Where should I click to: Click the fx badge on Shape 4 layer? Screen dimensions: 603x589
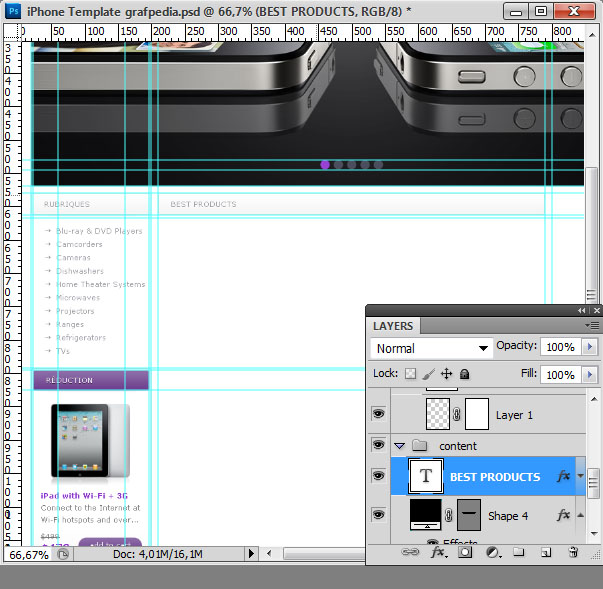pos(563,515)
